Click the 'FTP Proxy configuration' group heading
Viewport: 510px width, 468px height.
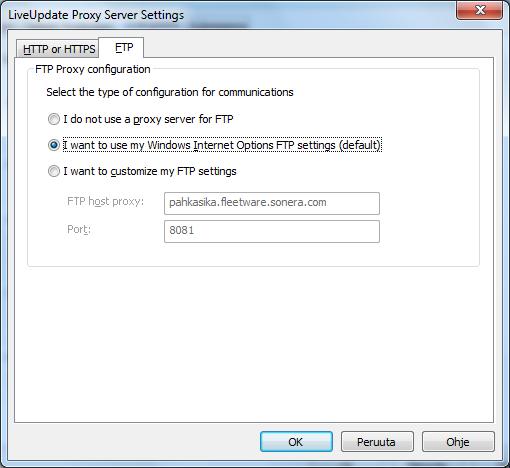(93, 69)
